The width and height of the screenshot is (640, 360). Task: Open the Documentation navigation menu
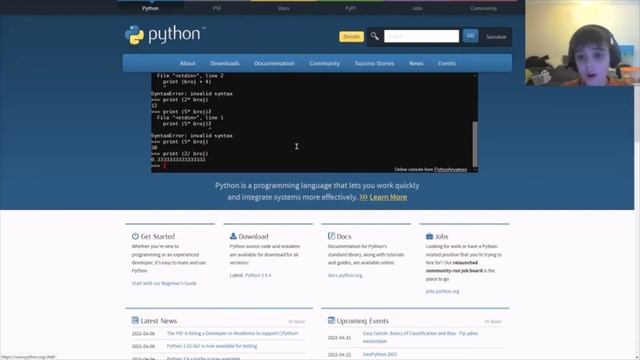274,63
